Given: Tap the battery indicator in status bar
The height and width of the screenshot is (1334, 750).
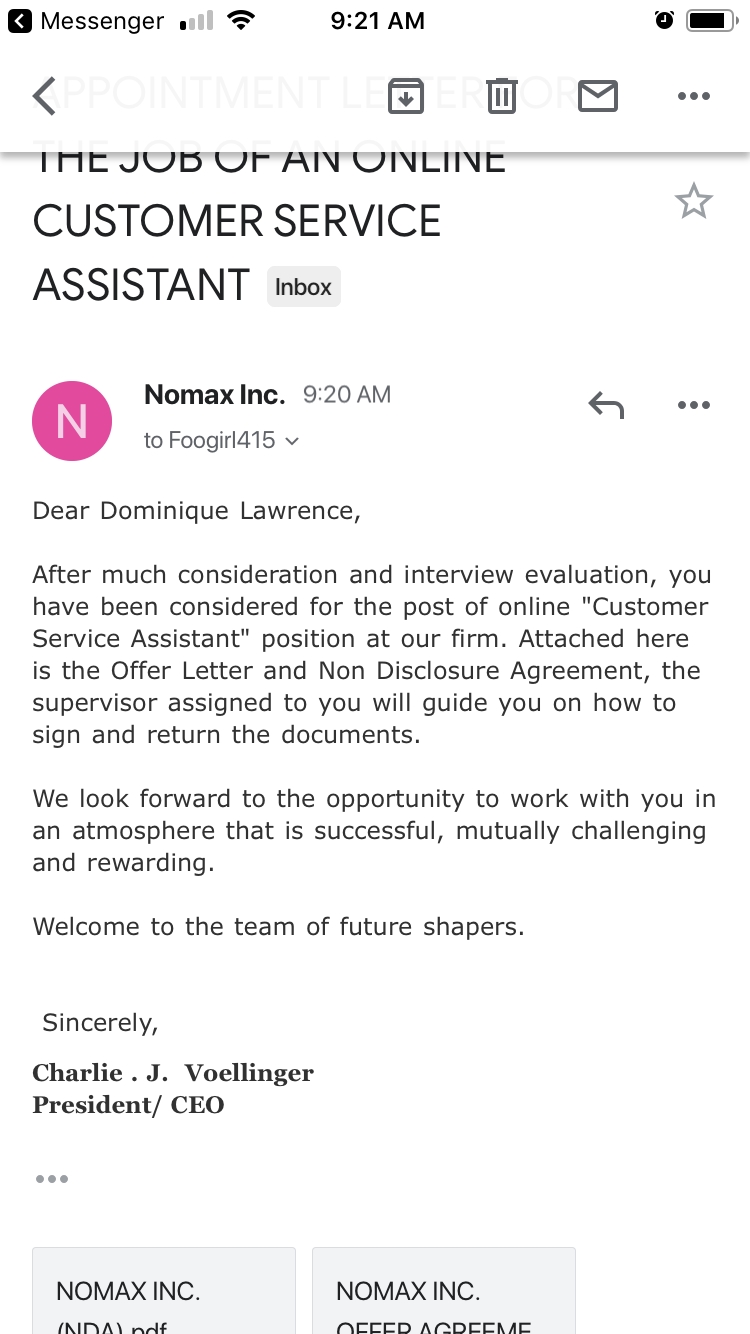Looking at the screenshot, I should pos(711,21).
